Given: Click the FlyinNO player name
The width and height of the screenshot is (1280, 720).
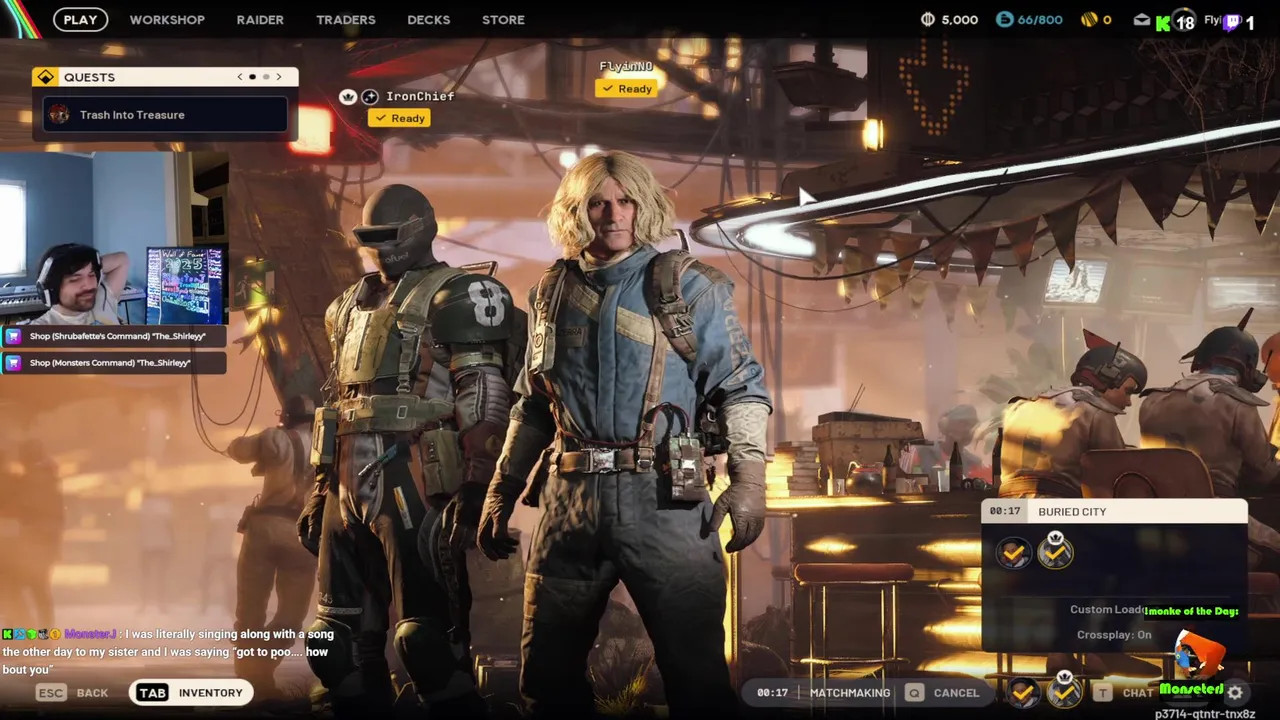Looking at the screenshot, I should (626, 67).
